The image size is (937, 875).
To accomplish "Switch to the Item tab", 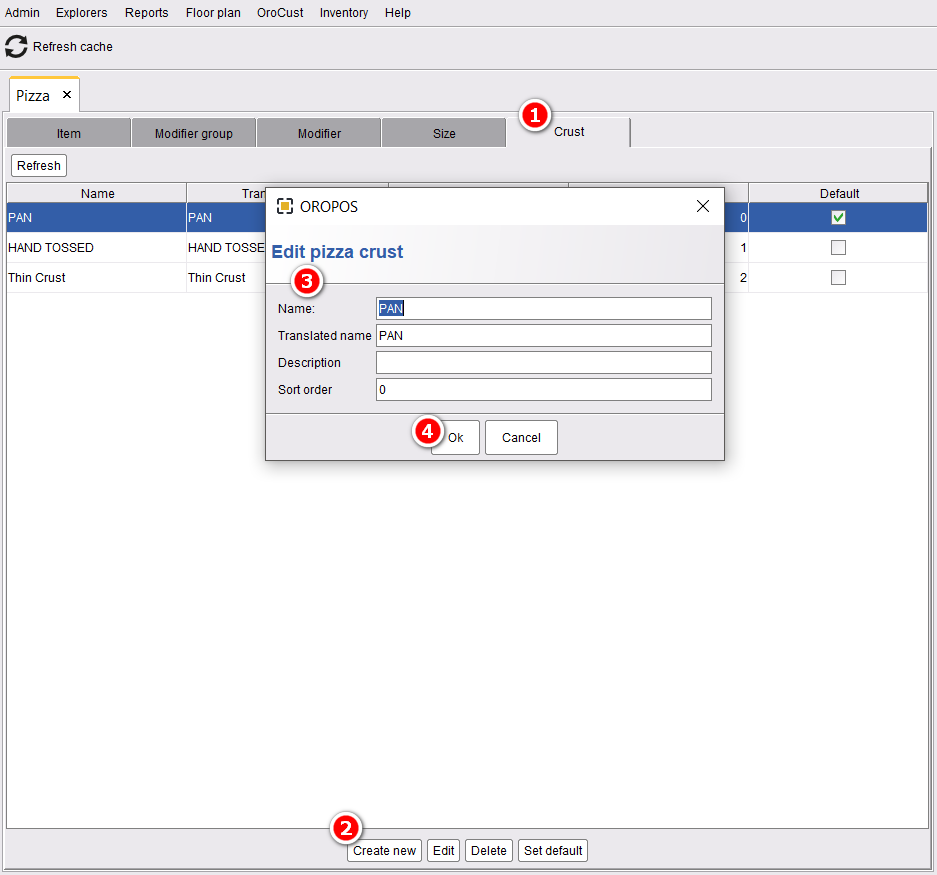I will 69,133.
